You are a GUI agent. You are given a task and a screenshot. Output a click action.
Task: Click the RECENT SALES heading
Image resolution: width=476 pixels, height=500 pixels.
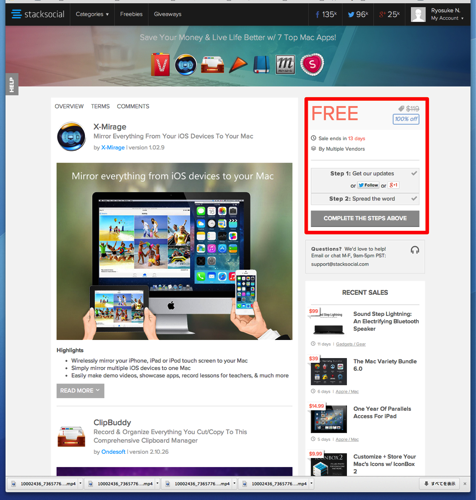coord(365,292)
